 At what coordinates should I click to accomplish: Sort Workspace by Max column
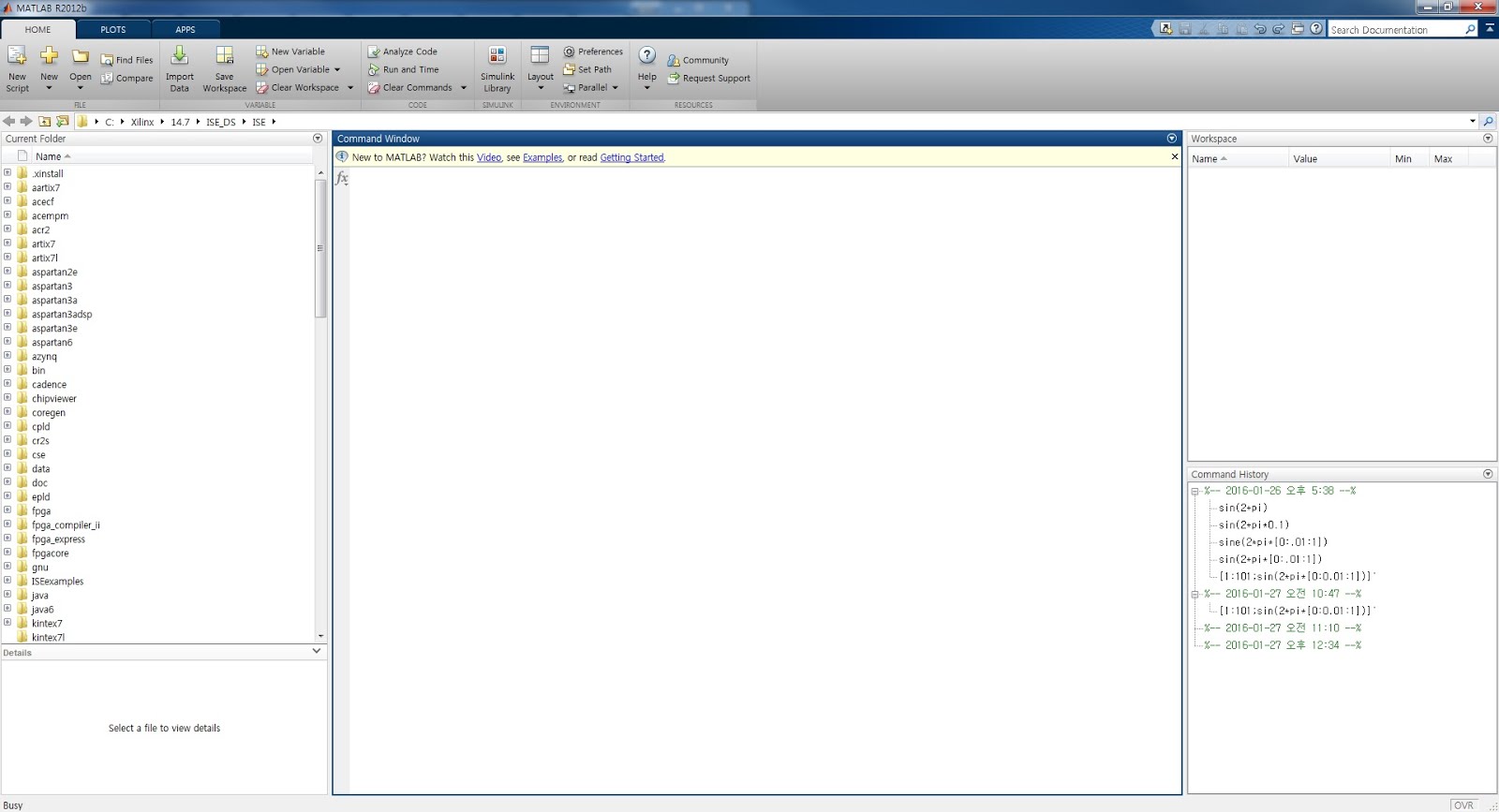1448,159
